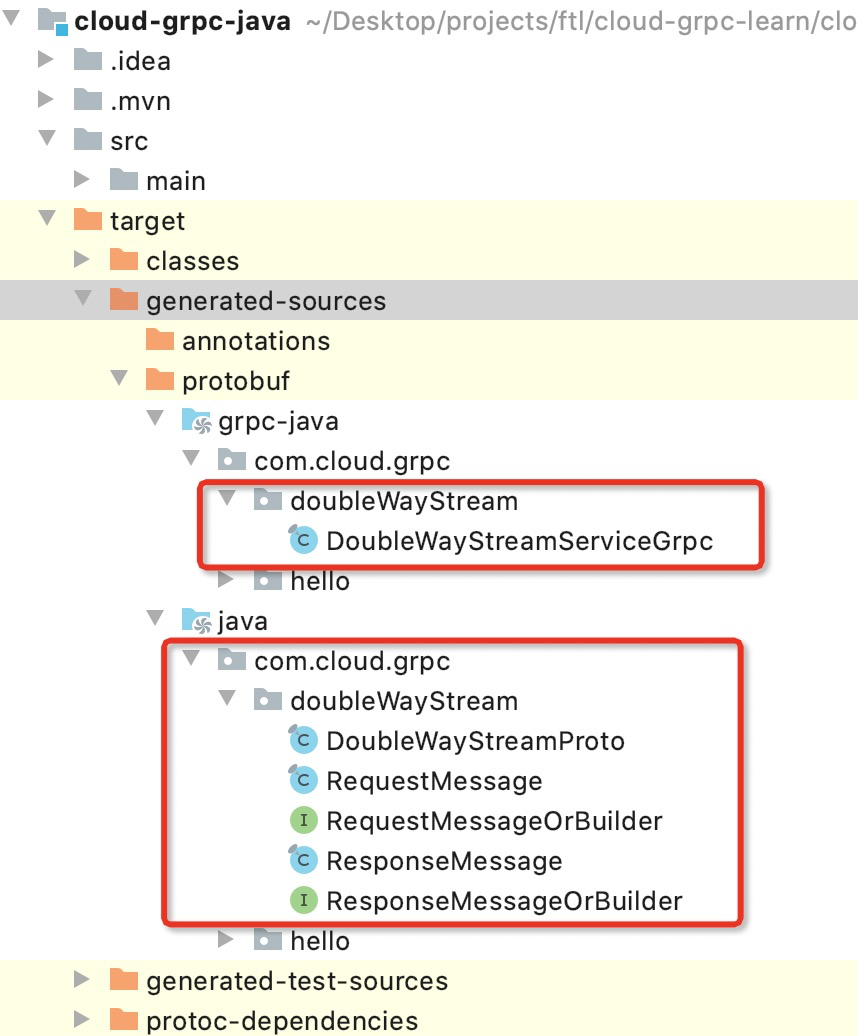Image resolution: width=858 pixels, height=1036 pixels.
Task: Click the ResponseMessageOrBuilder interface icon
Action: (304, 901)
